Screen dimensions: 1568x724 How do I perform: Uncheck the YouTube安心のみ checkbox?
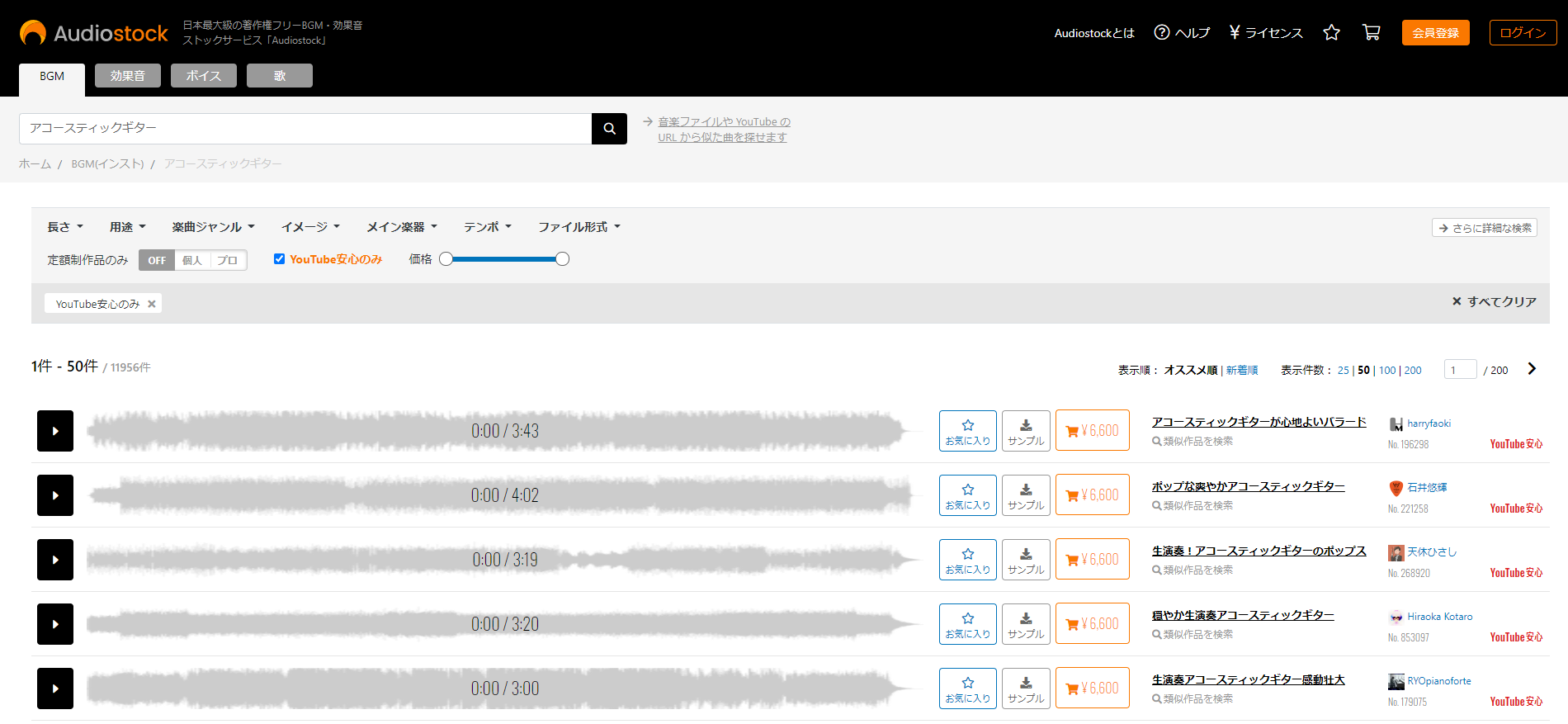click(x=280, y=259)
